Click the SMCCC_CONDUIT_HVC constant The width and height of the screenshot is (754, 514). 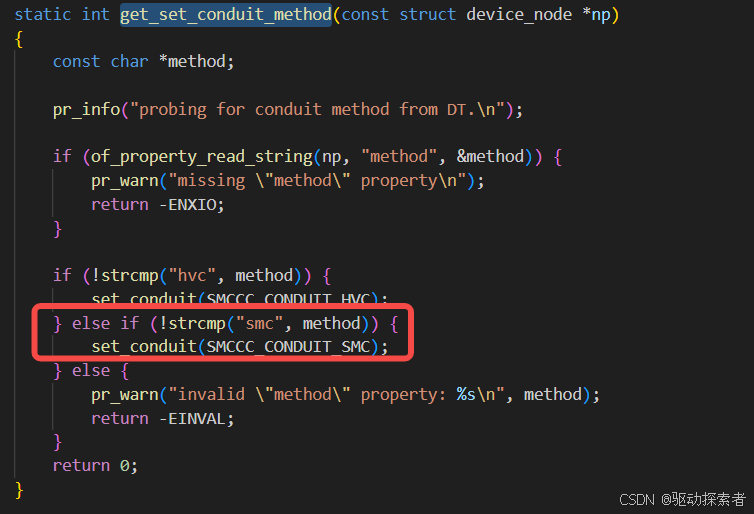[288, 298]
